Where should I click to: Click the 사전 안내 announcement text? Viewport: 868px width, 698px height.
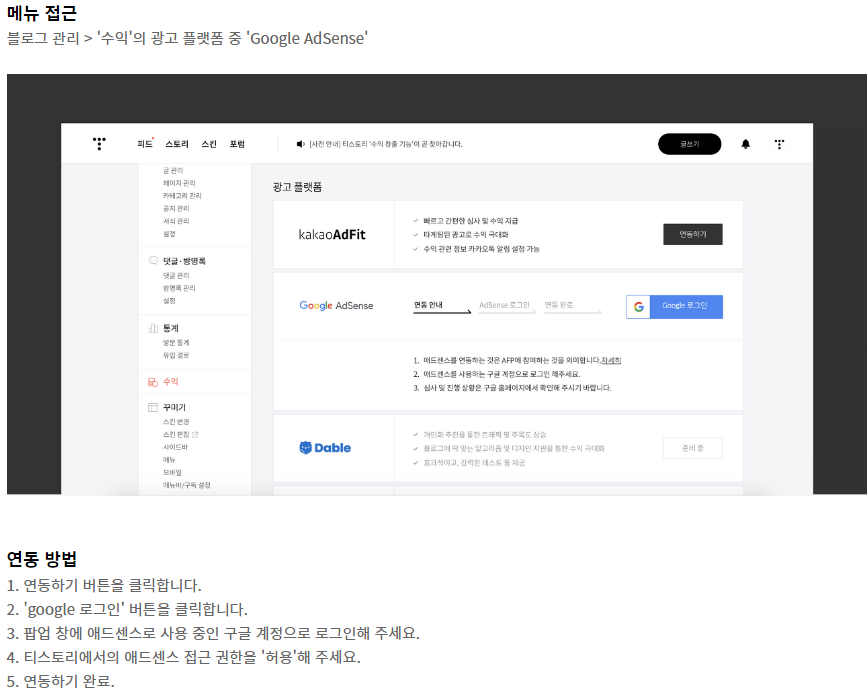(x=386, y=144)
